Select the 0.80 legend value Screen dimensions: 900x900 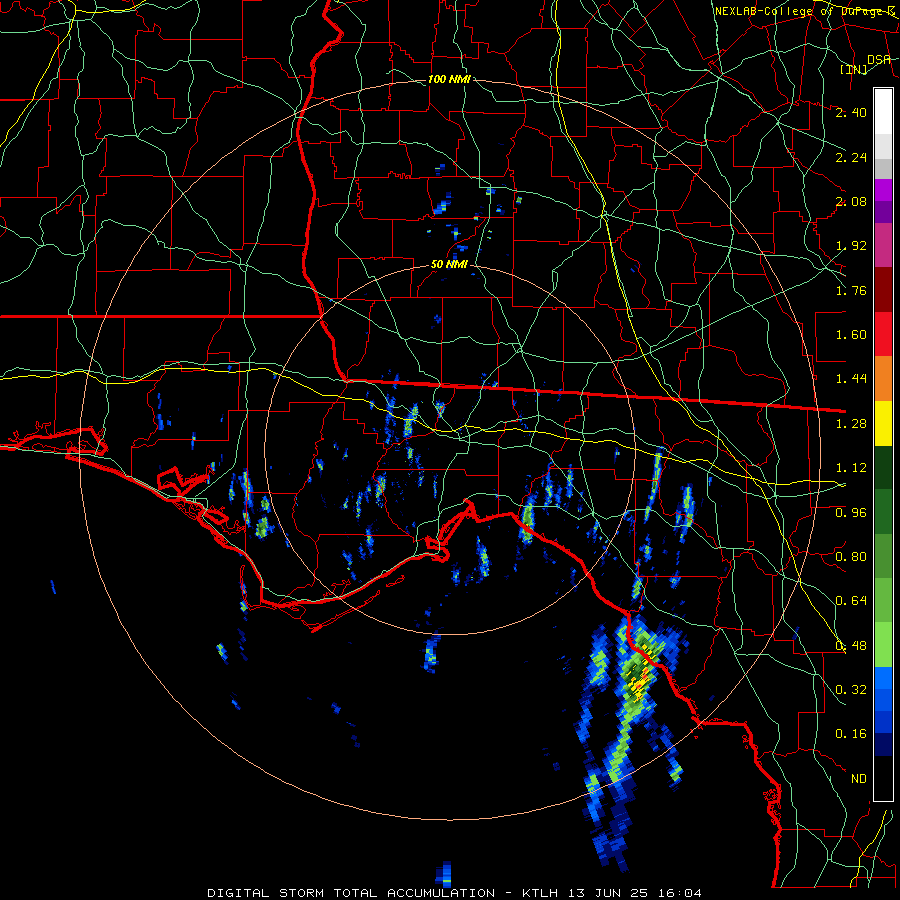(851, 557)
